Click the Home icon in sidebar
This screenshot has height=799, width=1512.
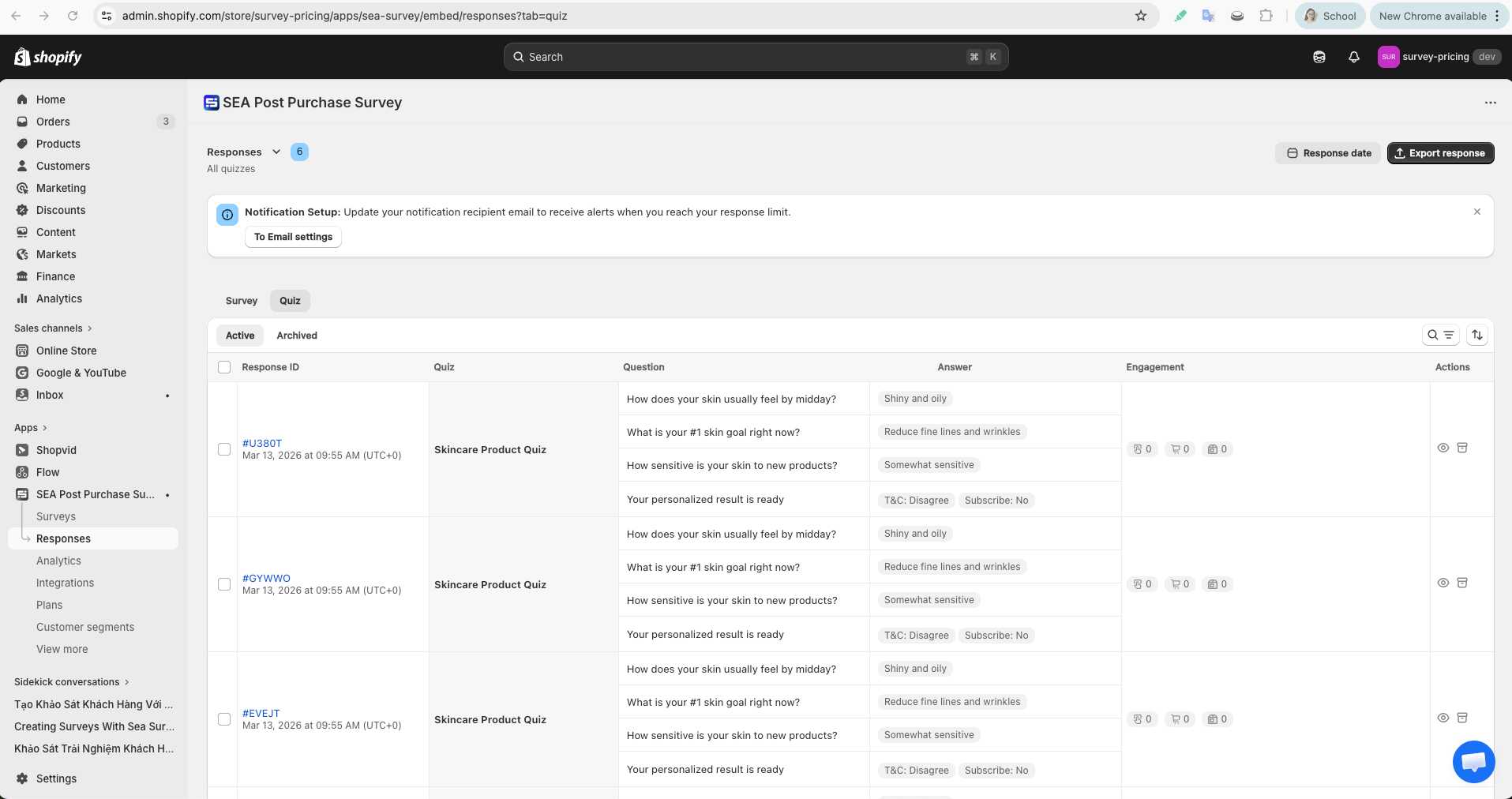click(22, 99)
